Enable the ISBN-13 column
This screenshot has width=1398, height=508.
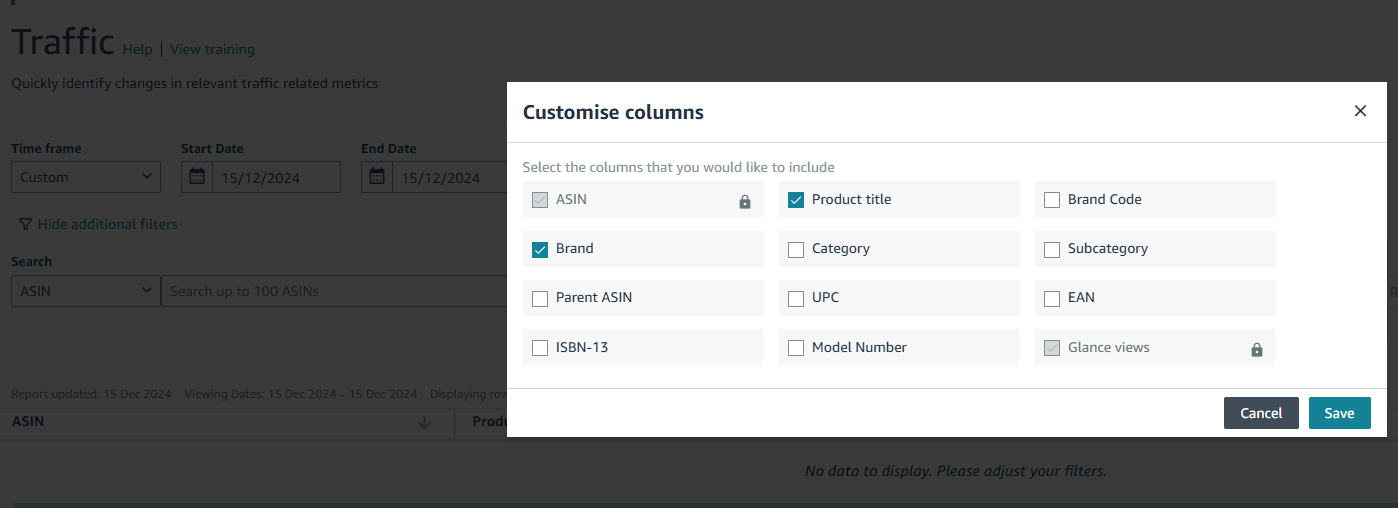point(540,348)
